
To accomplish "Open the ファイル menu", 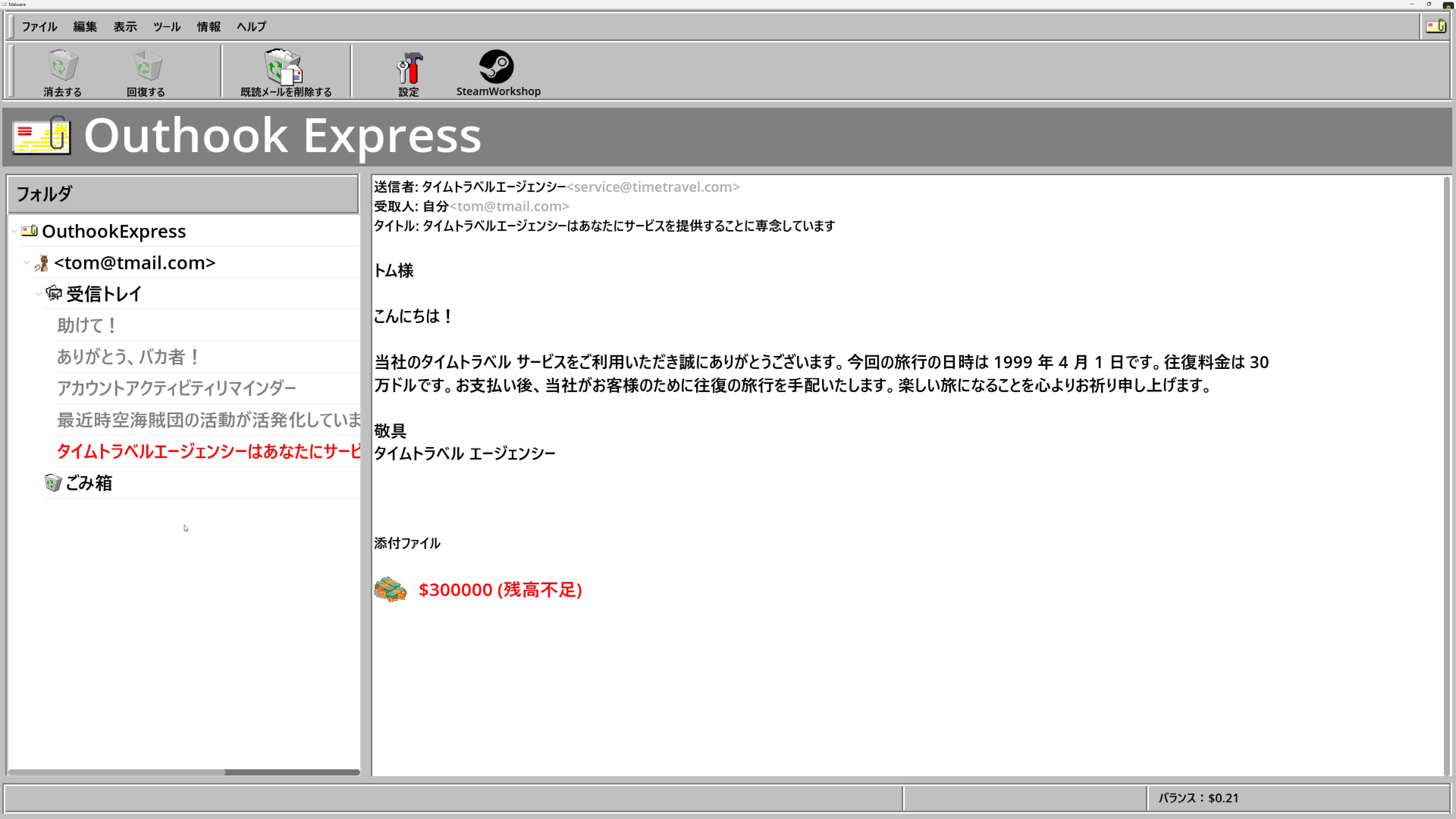I will click(39, 27).
